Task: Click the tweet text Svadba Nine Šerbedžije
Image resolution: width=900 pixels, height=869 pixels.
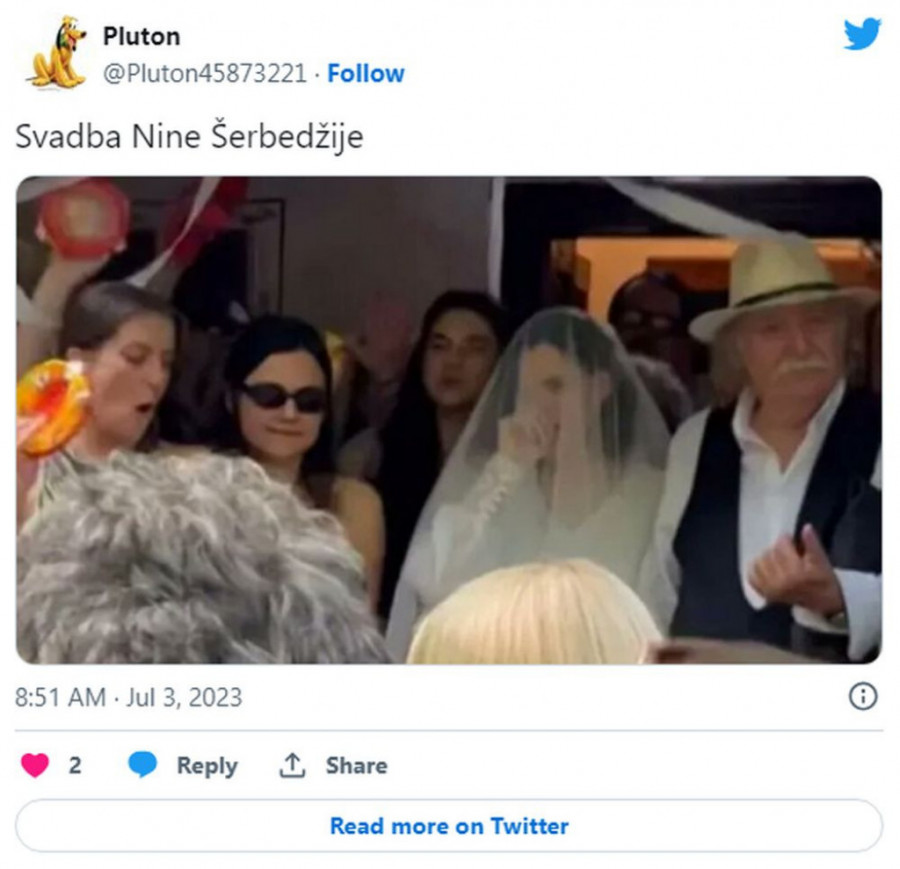Action: pos(189,137)
